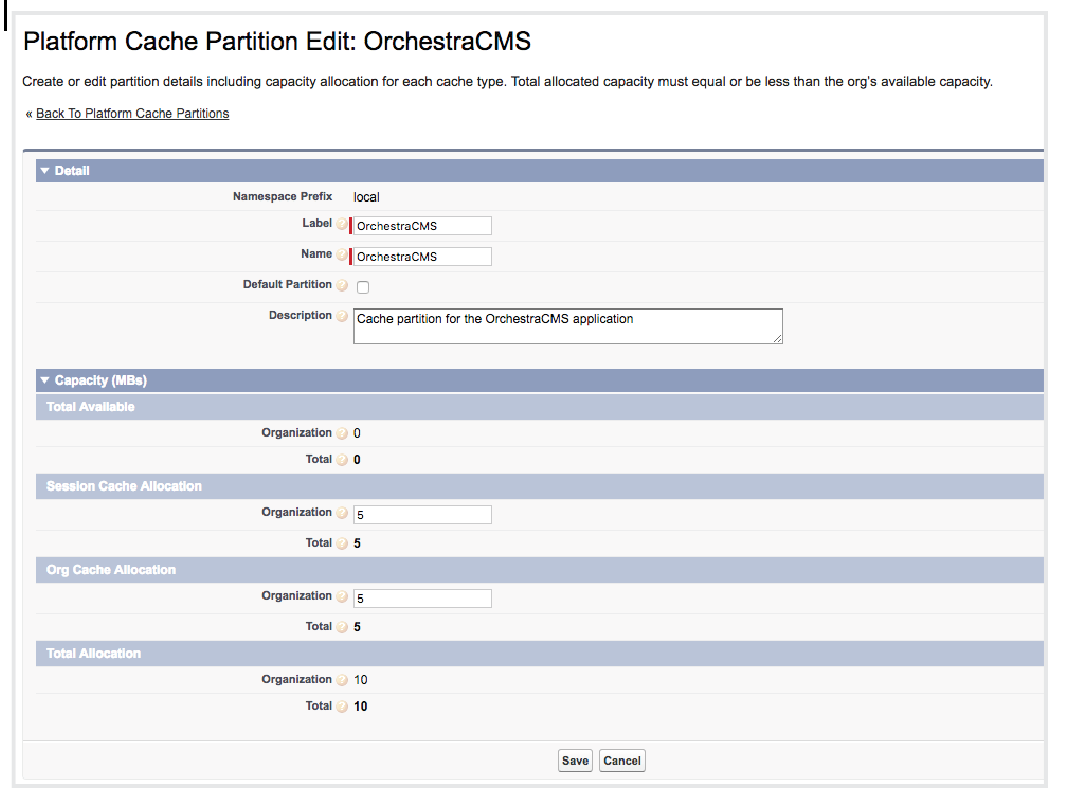Focus the Org Cache Organization input
Viewport: 1066px width, 804px height.
[x=422, y=598]
